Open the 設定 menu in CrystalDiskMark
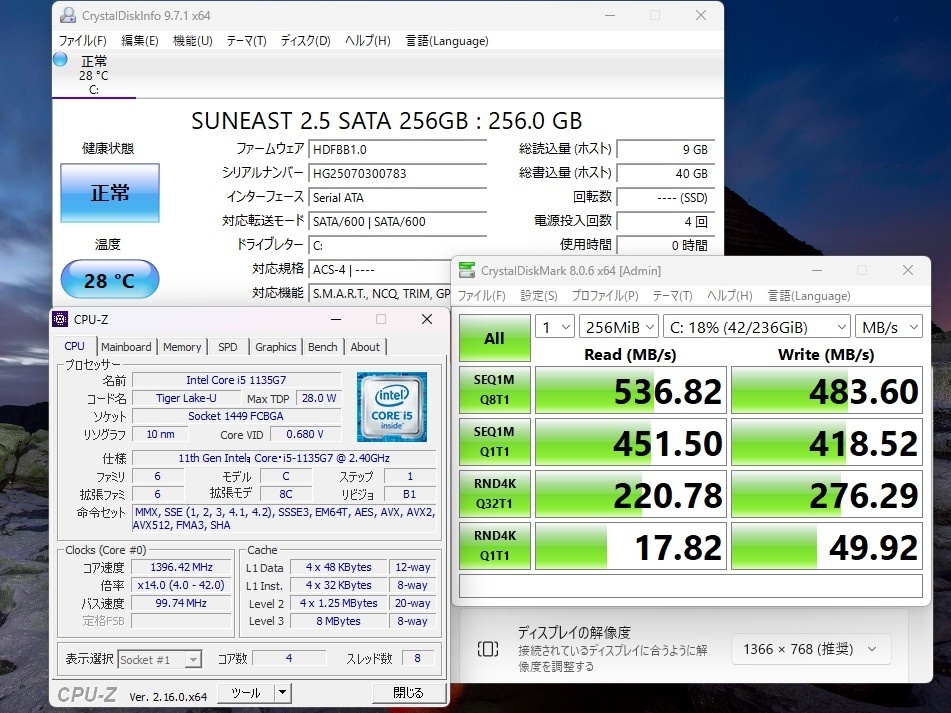The width and height of the screenshot is (951, 713). click(538, 295)
